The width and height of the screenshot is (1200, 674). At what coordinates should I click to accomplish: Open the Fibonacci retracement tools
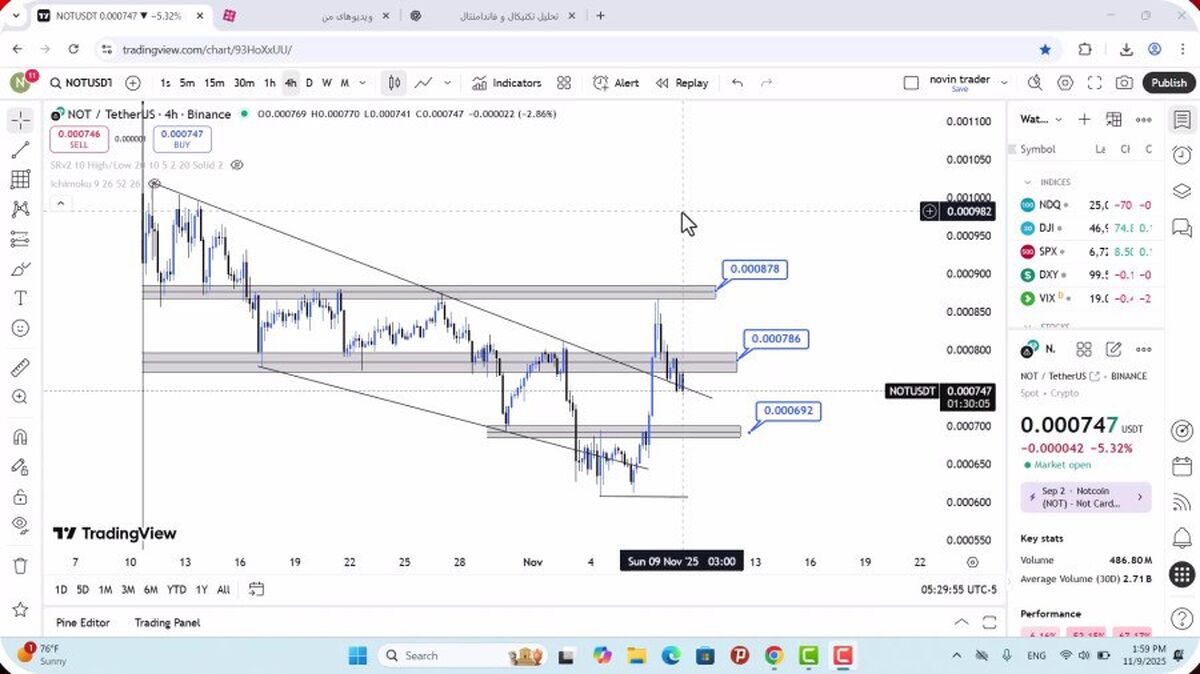click(20, 180)
